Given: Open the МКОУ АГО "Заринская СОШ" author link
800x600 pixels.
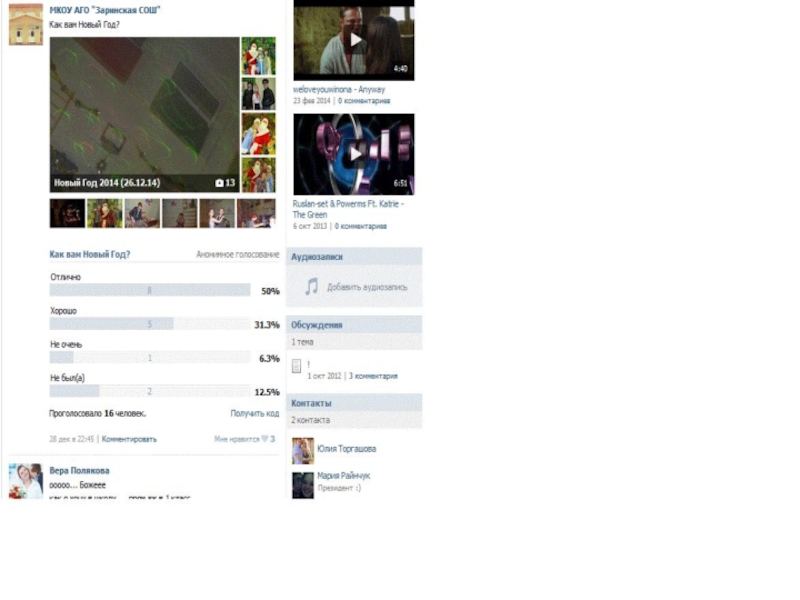Looking at the screenshot, I should tap(105, 10).
